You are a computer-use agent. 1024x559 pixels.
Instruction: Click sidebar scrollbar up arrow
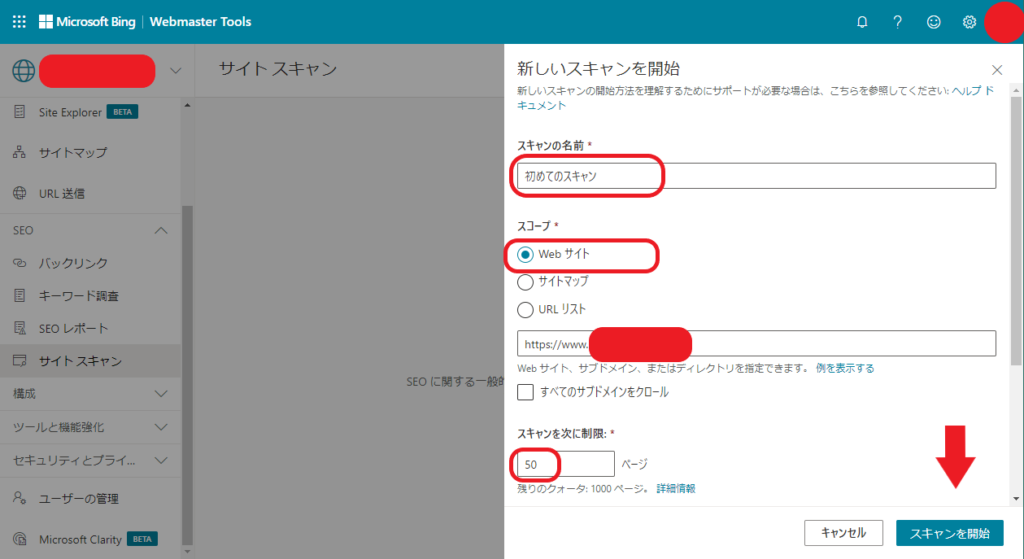pyautogui.click(x=187, y=105)
